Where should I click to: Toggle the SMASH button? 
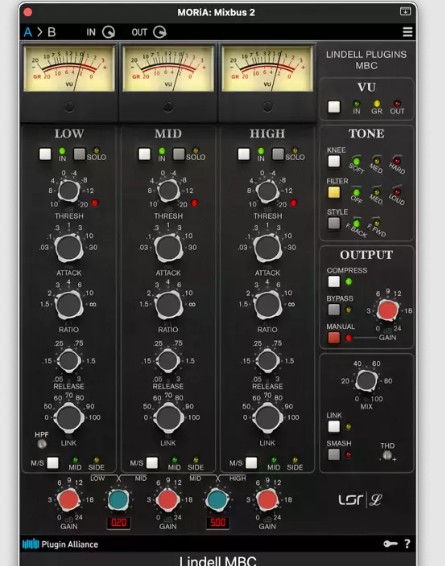tap(334, 454)
